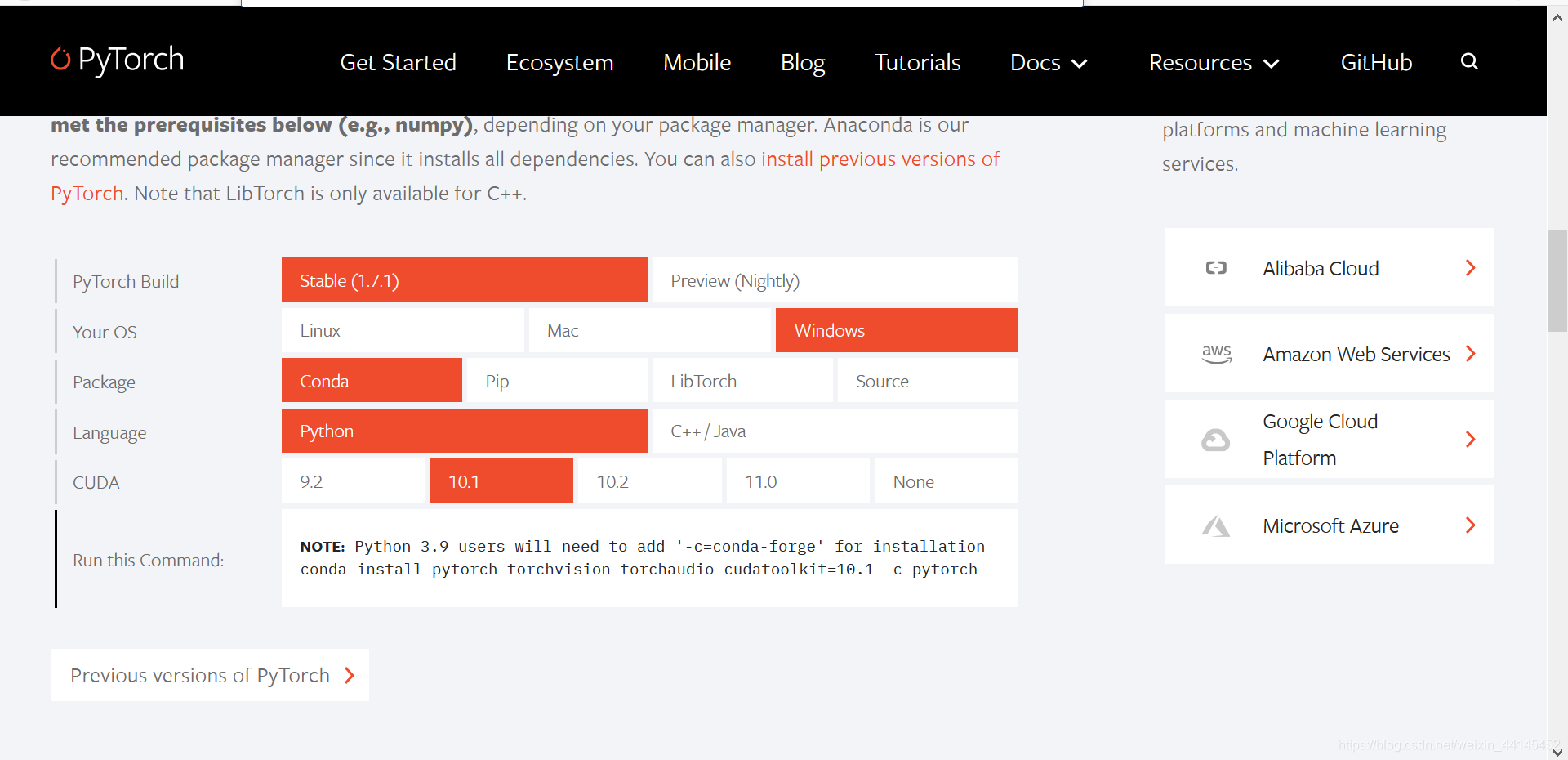Choose CUDA version 10.1

(501, 481)
